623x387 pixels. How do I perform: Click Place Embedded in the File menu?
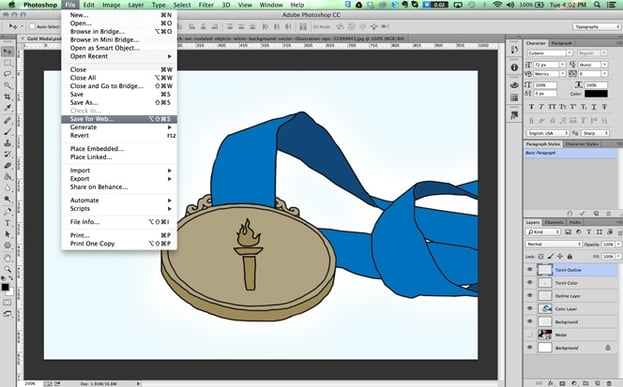point(97,149)
